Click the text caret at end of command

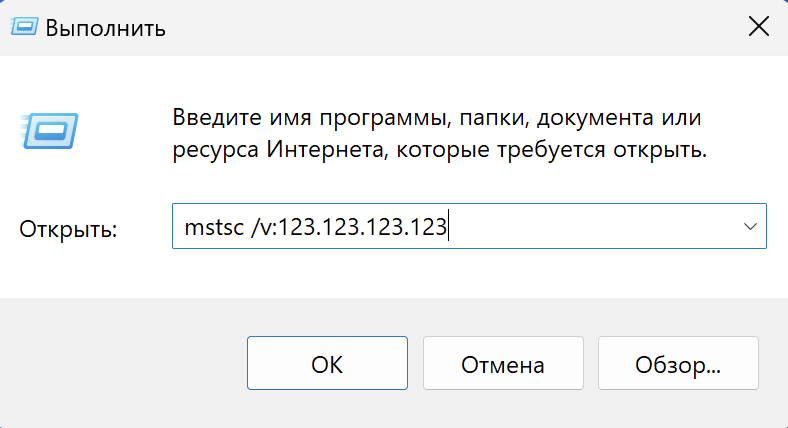(x=448, y=227)
